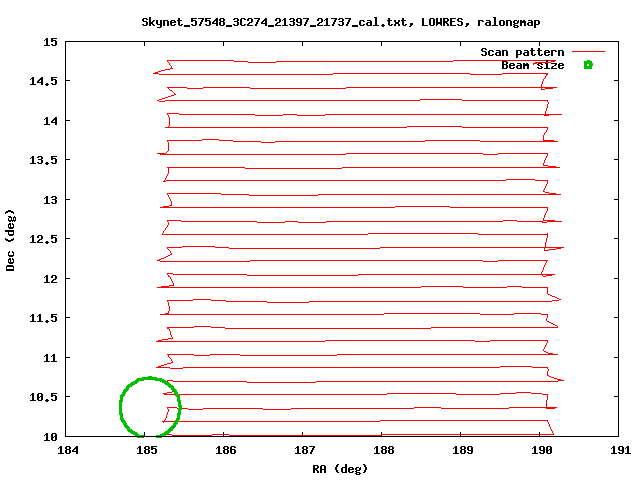Click the 'Dec (deg)' axis label
The image size is (640, 480).
pyautogui.click(x=10, y=240)
